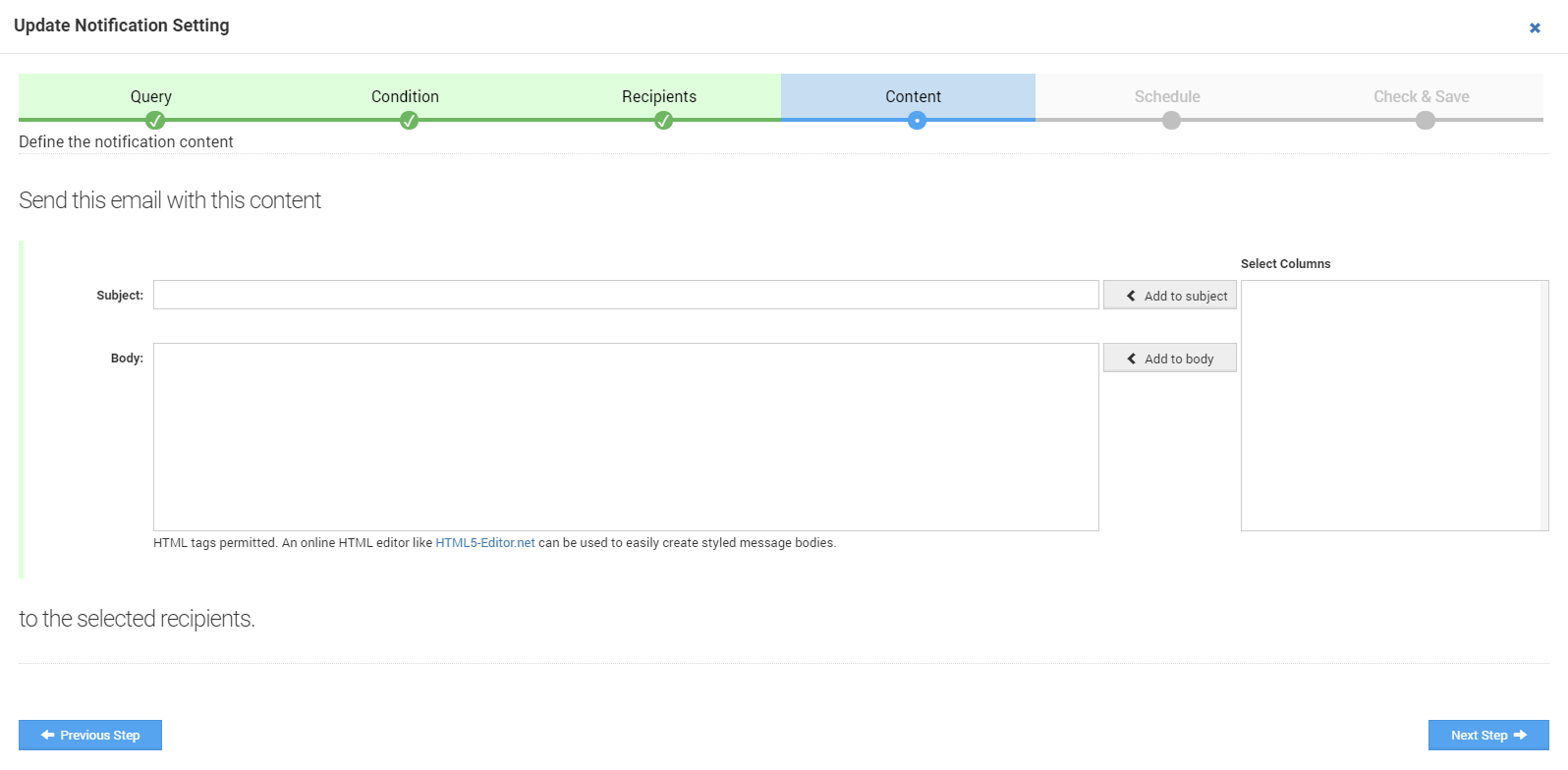Go to the Query step tab

(151, 96)
